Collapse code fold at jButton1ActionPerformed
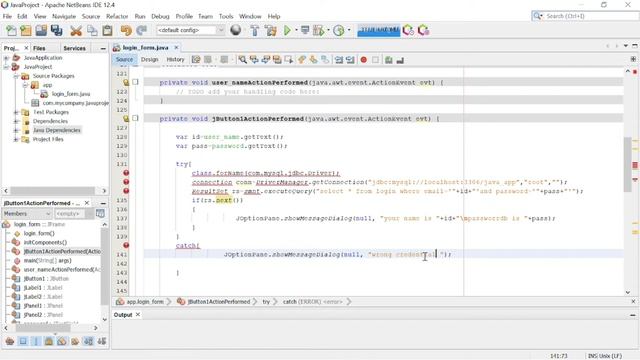This screenshot has width=640, height=360. point(135,118)
